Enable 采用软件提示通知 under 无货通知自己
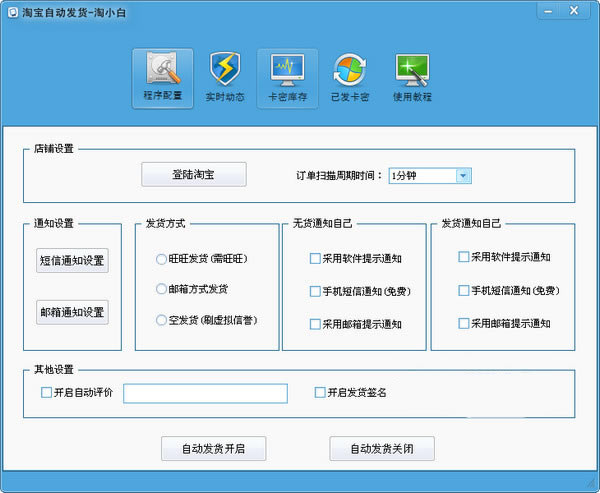Viewport: 600px width, 493px height. coord(315,259)
